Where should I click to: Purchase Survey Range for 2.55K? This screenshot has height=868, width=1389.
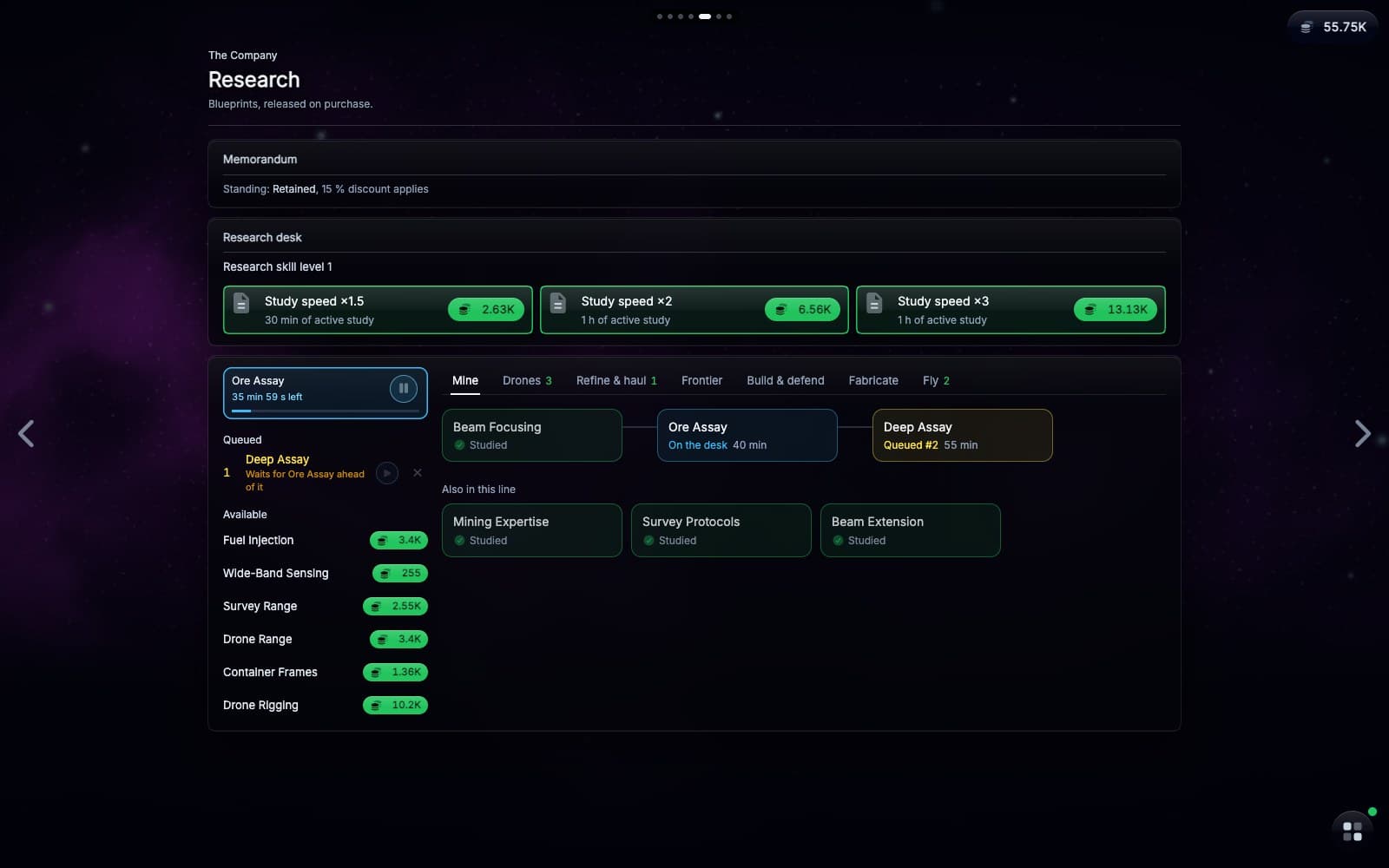tap(395, 606)
